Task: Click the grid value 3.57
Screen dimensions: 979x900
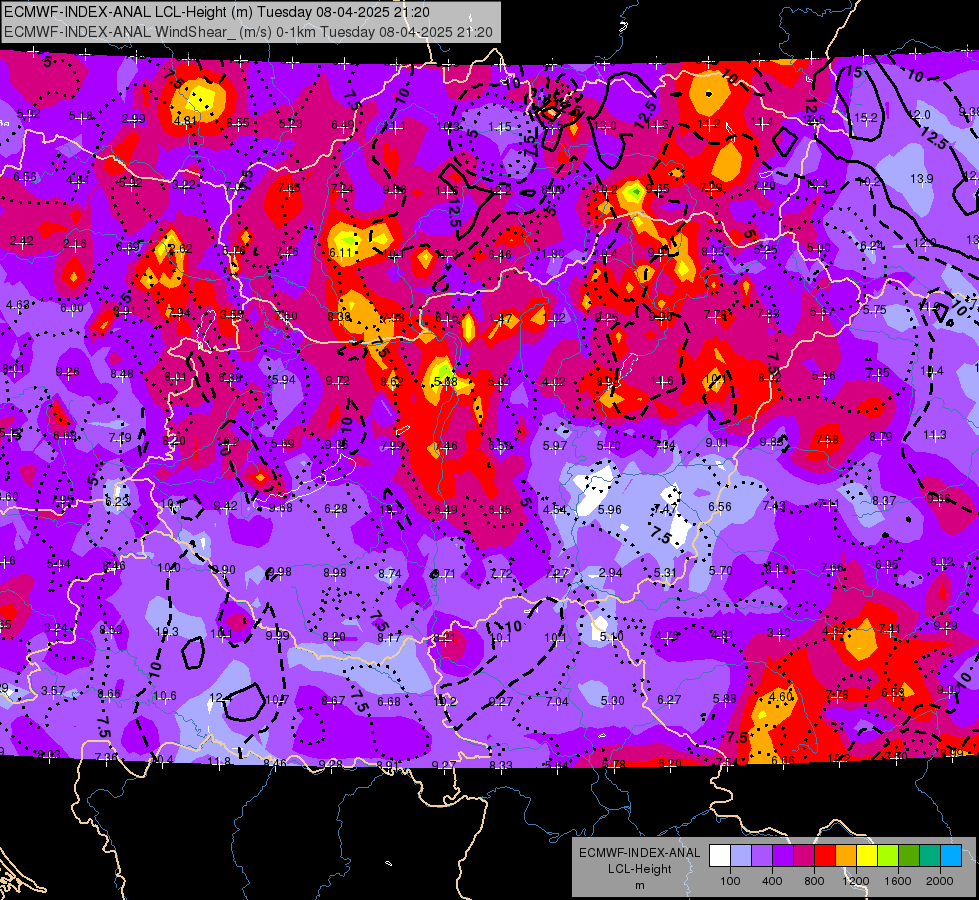Action: click(53, 691)
